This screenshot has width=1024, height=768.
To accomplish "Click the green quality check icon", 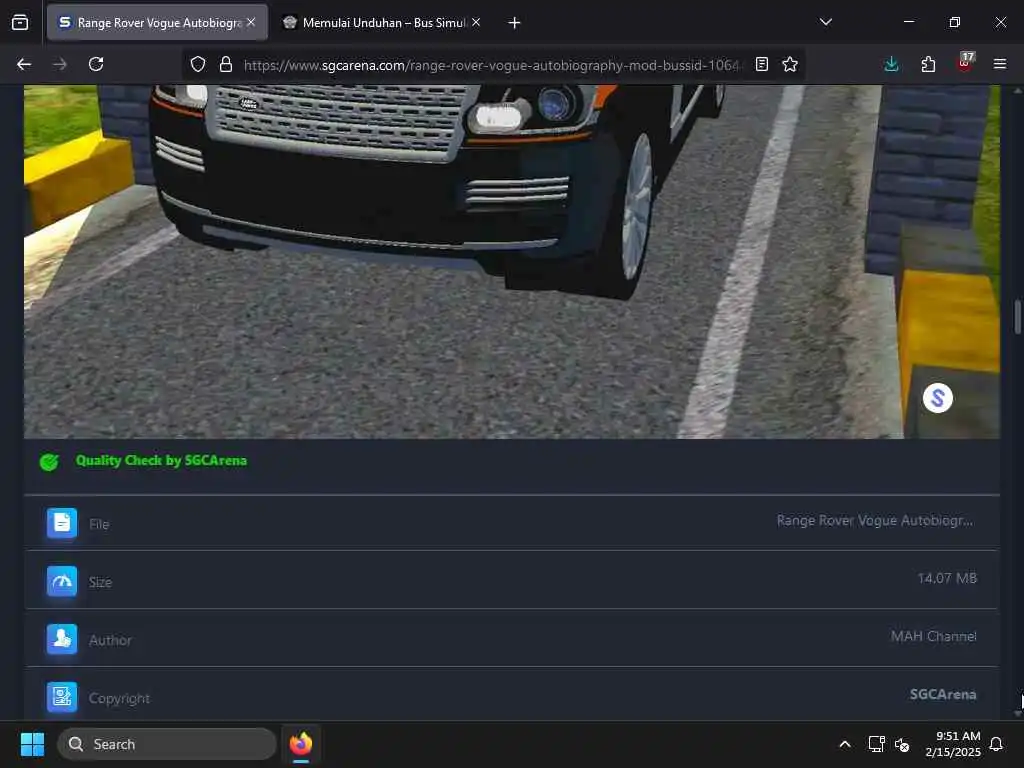I will tap(49, 462).
